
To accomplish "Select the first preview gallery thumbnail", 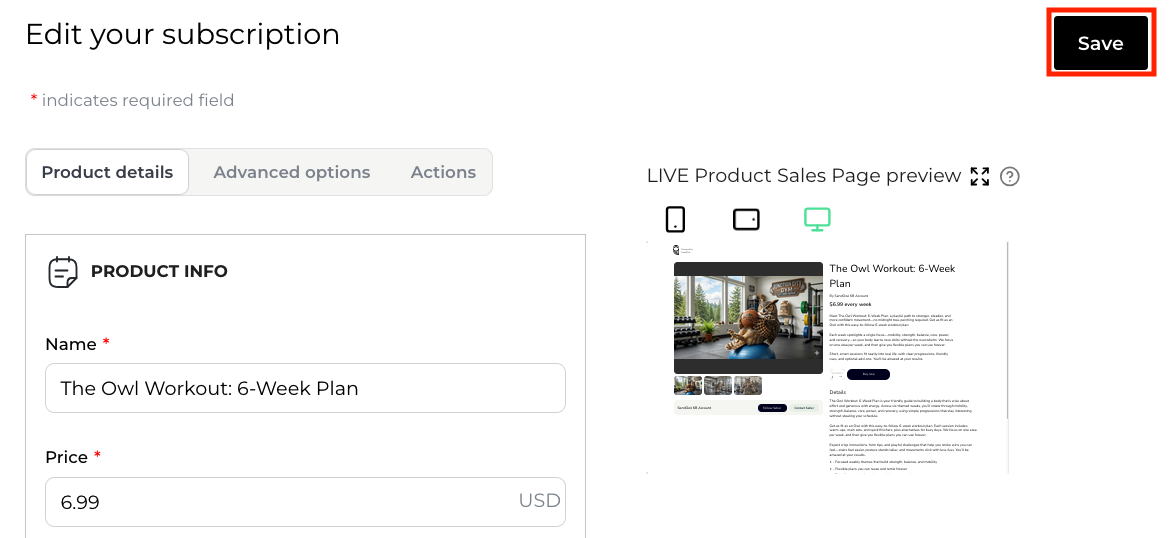I will pyautogui.click(x=688, y=385).
